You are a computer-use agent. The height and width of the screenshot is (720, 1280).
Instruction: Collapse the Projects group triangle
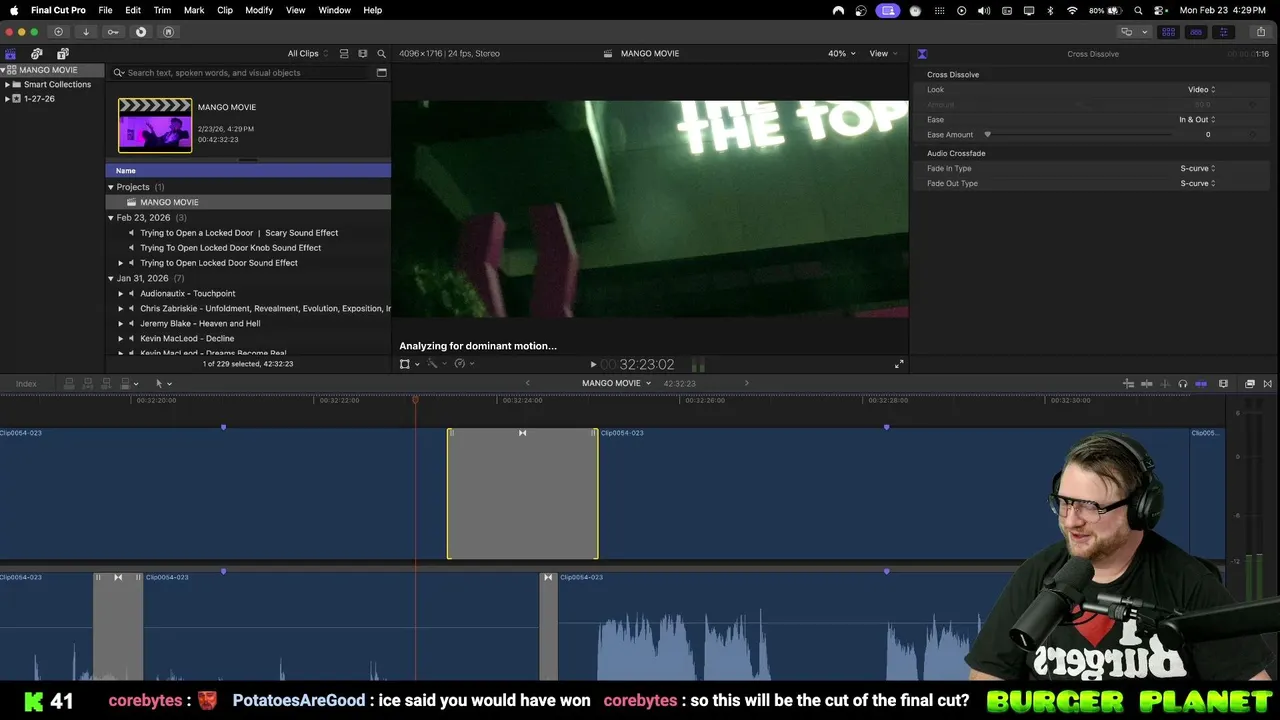coord(111,187)
